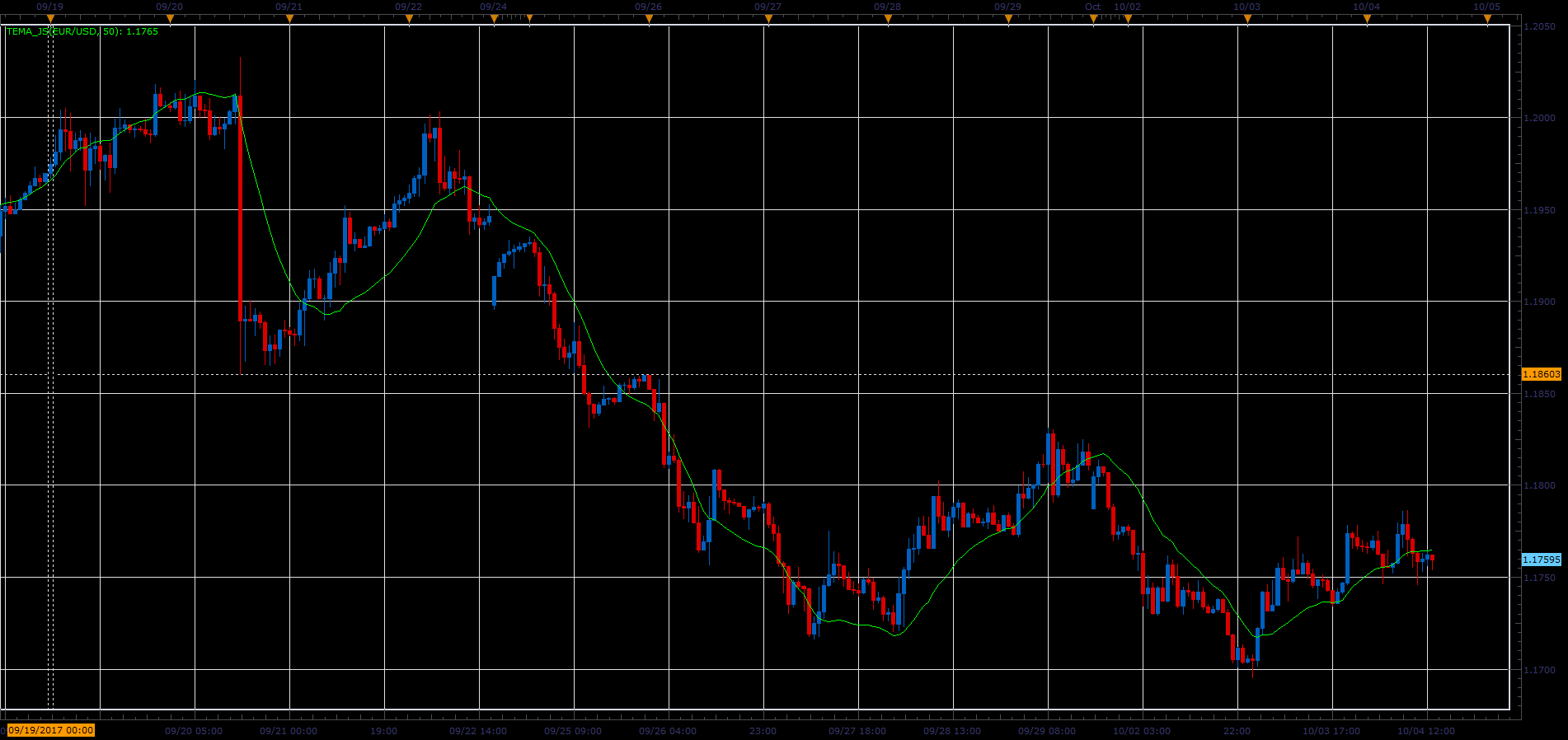The image size is (1568, 740).
Task: Click the 09/28 day marker triangle
Action: point(888,18)
